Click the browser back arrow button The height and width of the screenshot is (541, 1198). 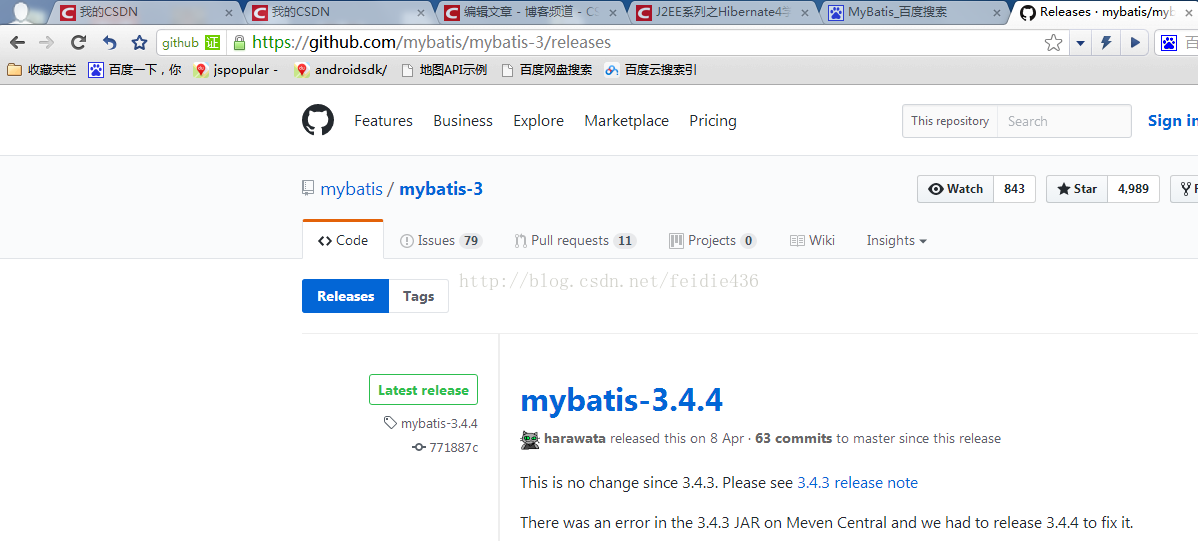click(18, 43)
